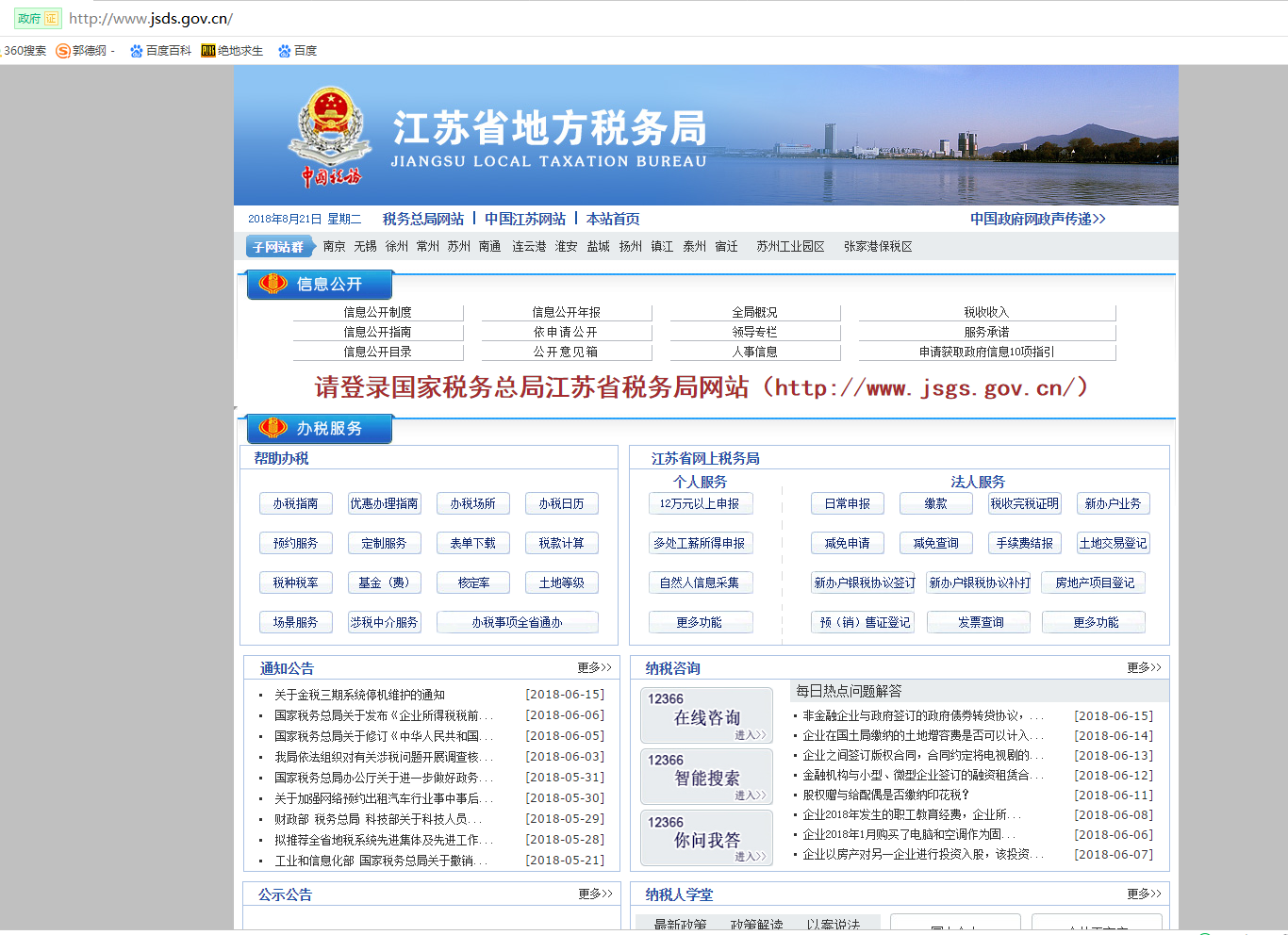Open 关于金税三期系统停机维护的通知 notice
The width and height of the screenshot is (1288, 935).
coord(359,695)
